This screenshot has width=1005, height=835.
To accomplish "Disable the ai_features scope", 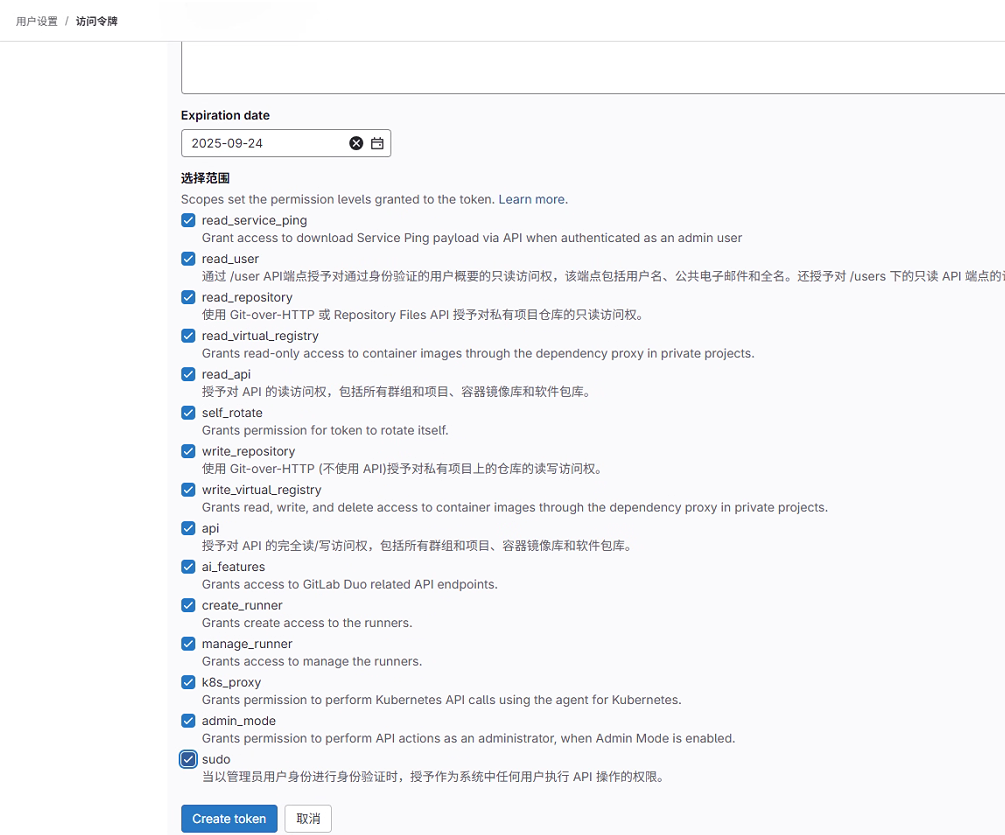I will (x=188, y=567).
